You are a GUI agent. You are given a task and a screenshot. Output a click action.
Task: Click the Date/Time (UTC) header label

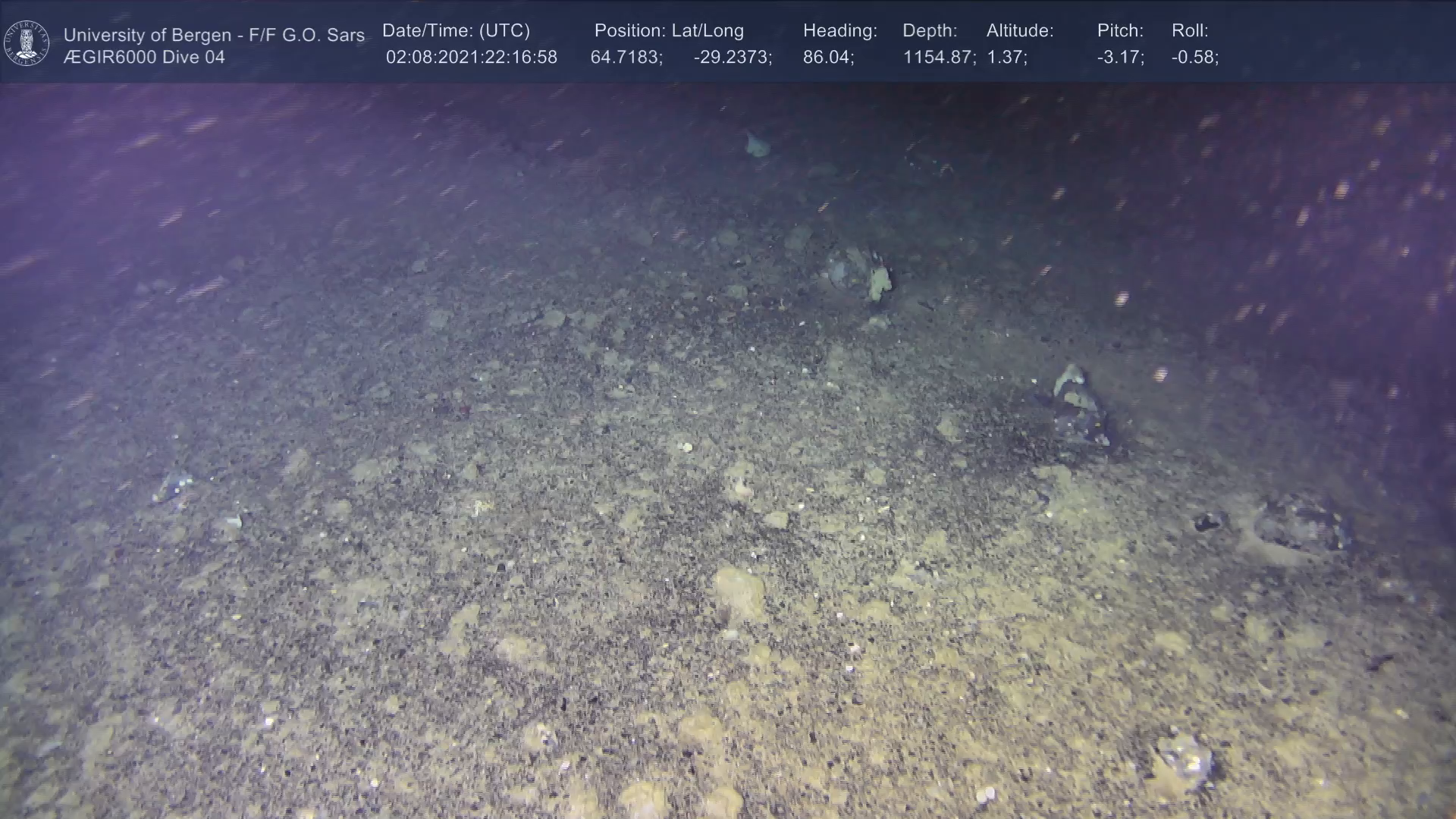pyautogui.click(x=456, y=31)
